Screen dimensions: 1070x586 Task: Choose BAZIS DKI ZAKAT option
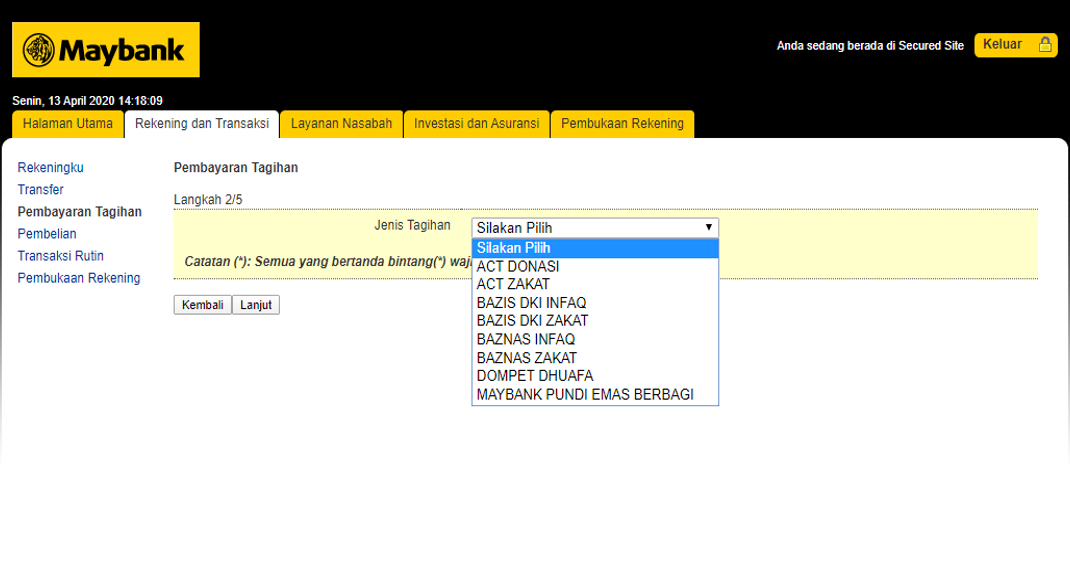coord(595,321)
